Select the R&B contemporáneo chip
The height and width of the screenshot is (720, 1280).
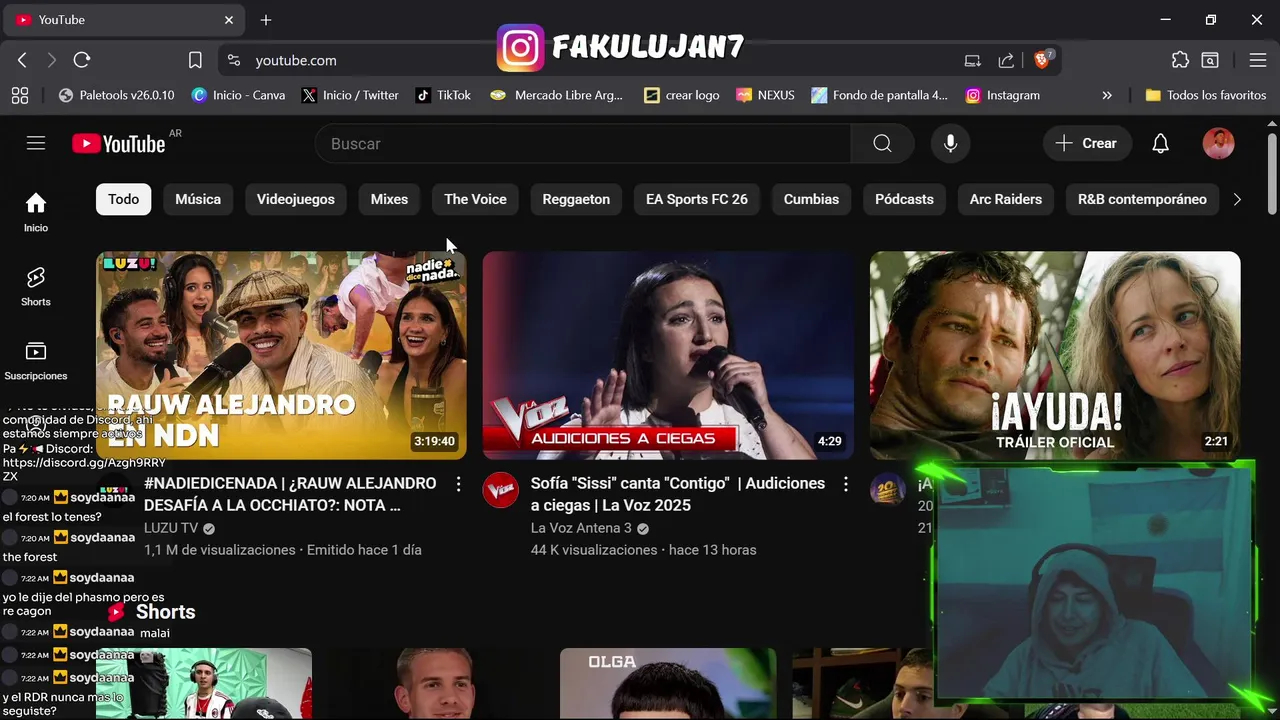coord(1142,199)
